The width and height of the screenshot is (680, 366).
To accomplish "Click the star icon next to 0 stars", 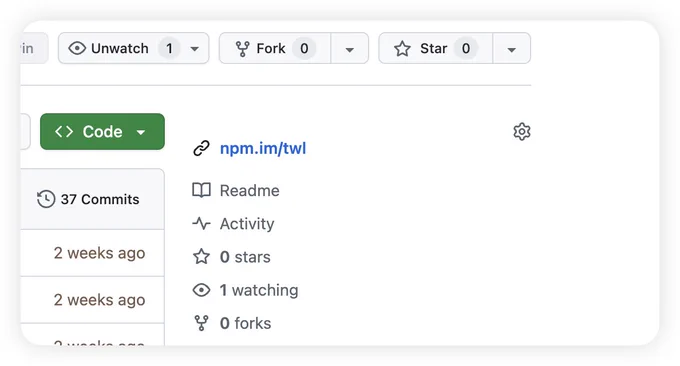I will (x=201, y=256).
